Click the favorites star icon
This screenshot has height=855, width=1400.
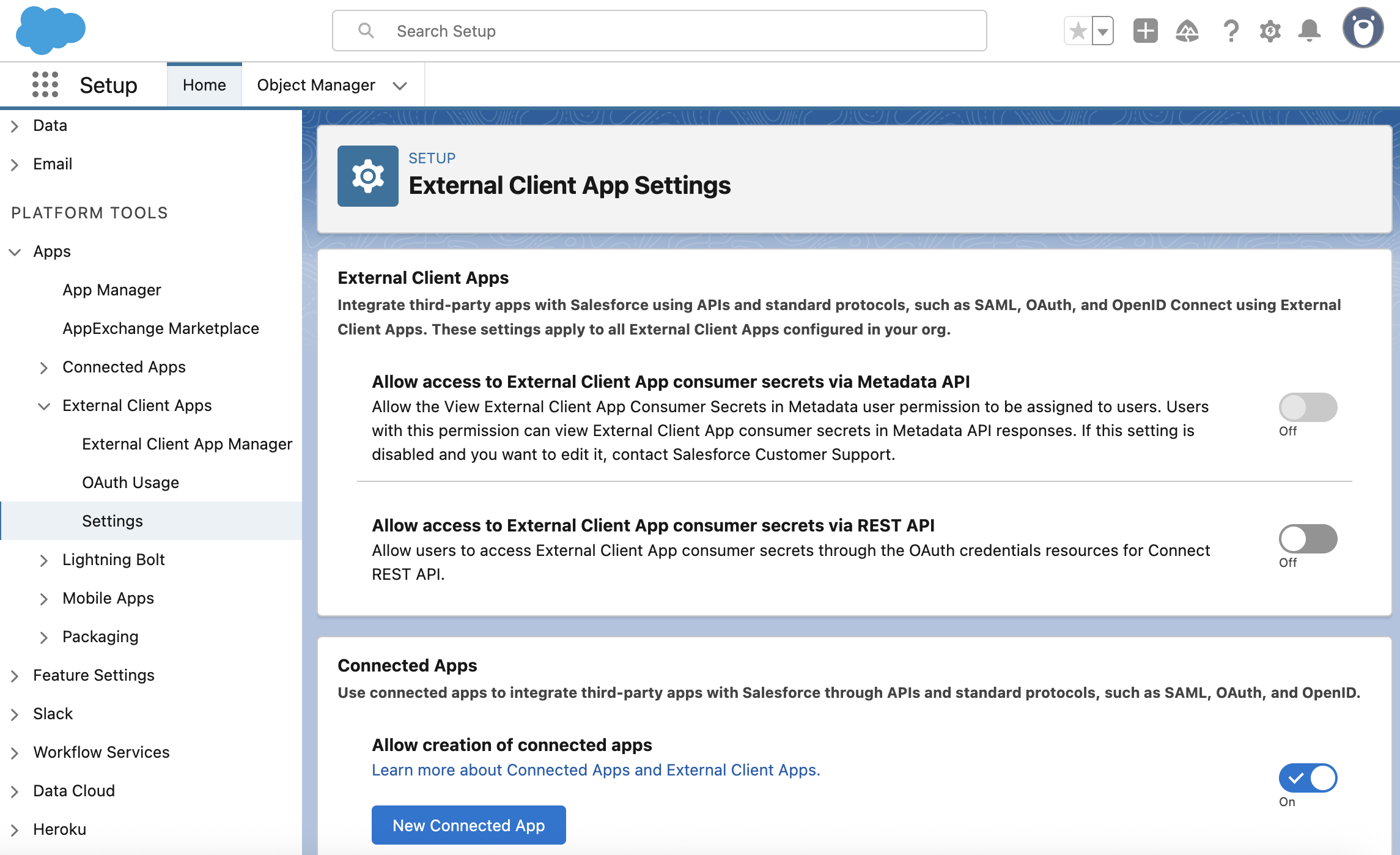(1078, 31)
